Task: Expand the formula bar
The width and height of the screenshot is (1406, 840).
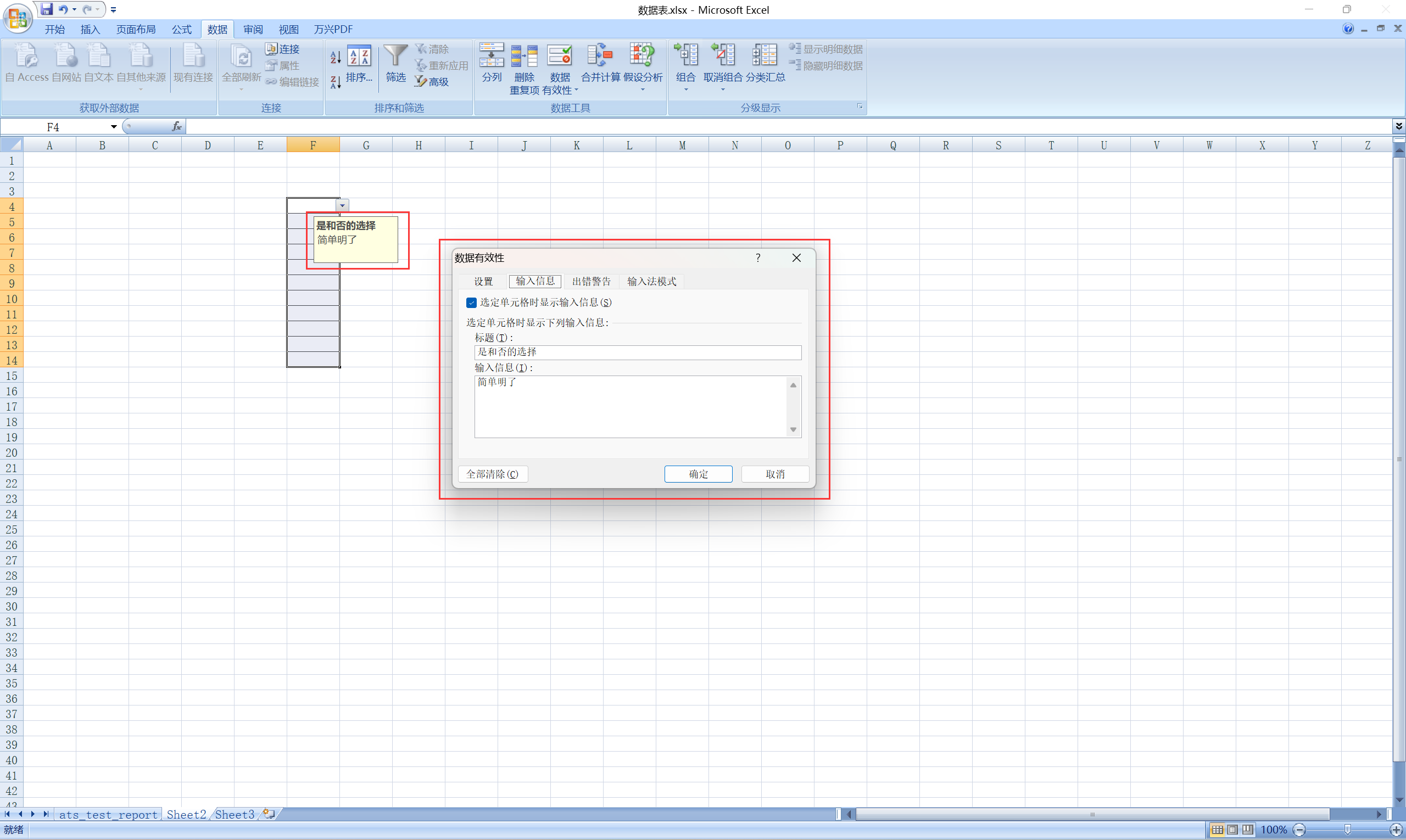Action: 1399,126
